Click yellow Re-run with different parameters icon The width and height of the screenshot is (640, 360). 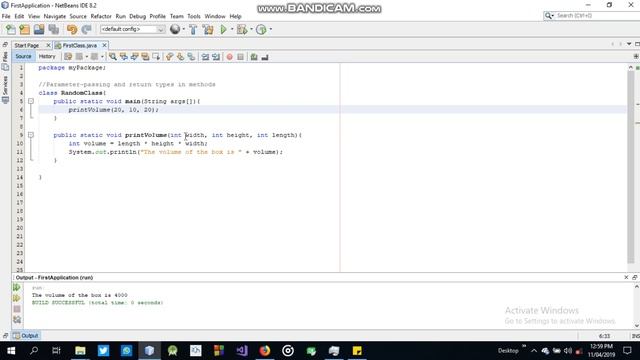coord(17,298)
